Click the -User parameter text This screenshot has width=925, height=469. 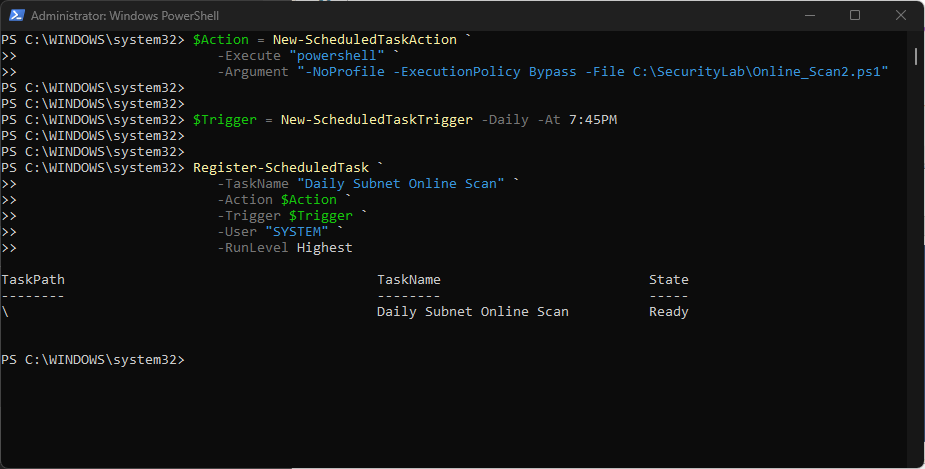click(x=237, y=232)
